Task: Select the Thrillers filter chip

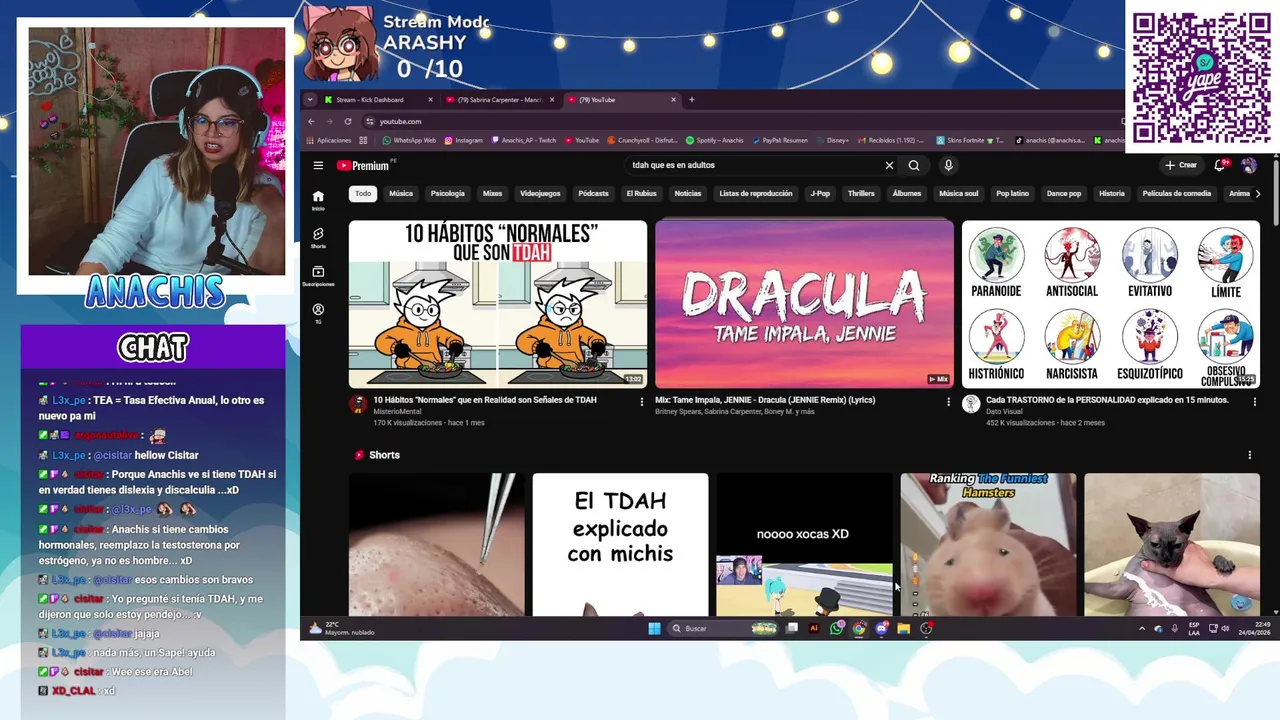Action: [x=861, y=194]
